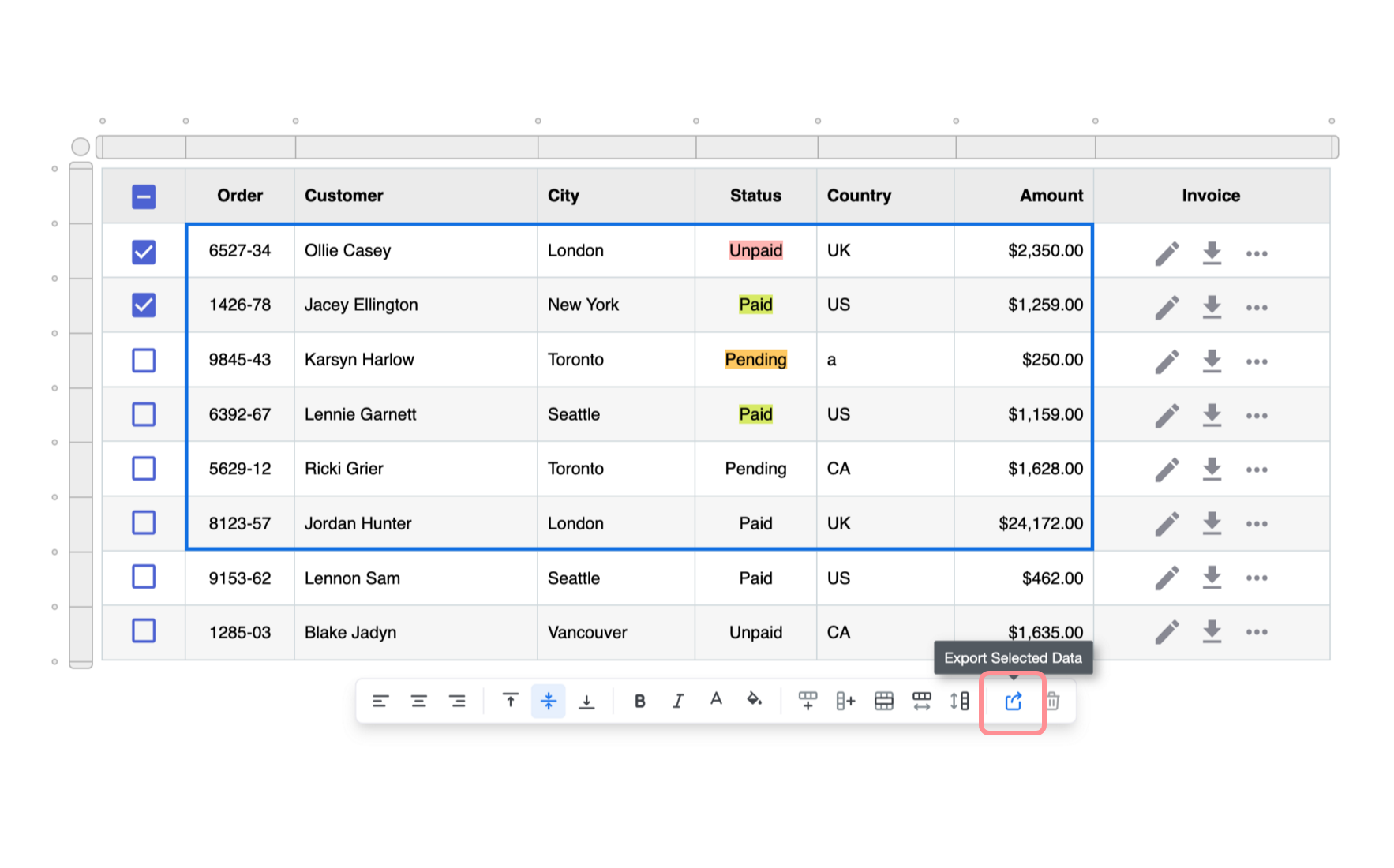The width and height of the screenshot is (1394, 868).
Task: Click the Status column header
Action: (755, 195)
